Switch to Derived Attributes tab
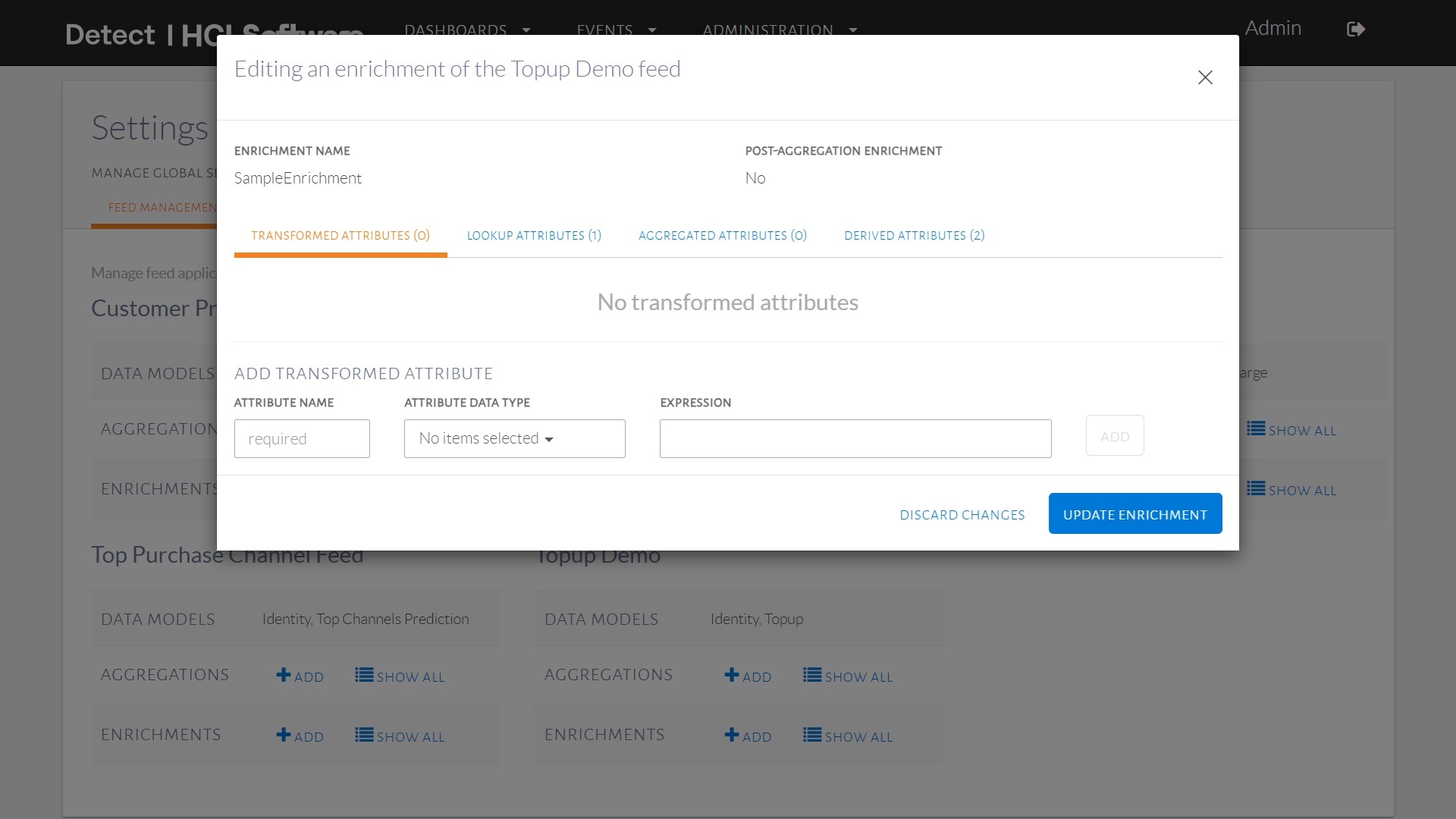This screenshot has width=1456, height=819. click(914, 236)
